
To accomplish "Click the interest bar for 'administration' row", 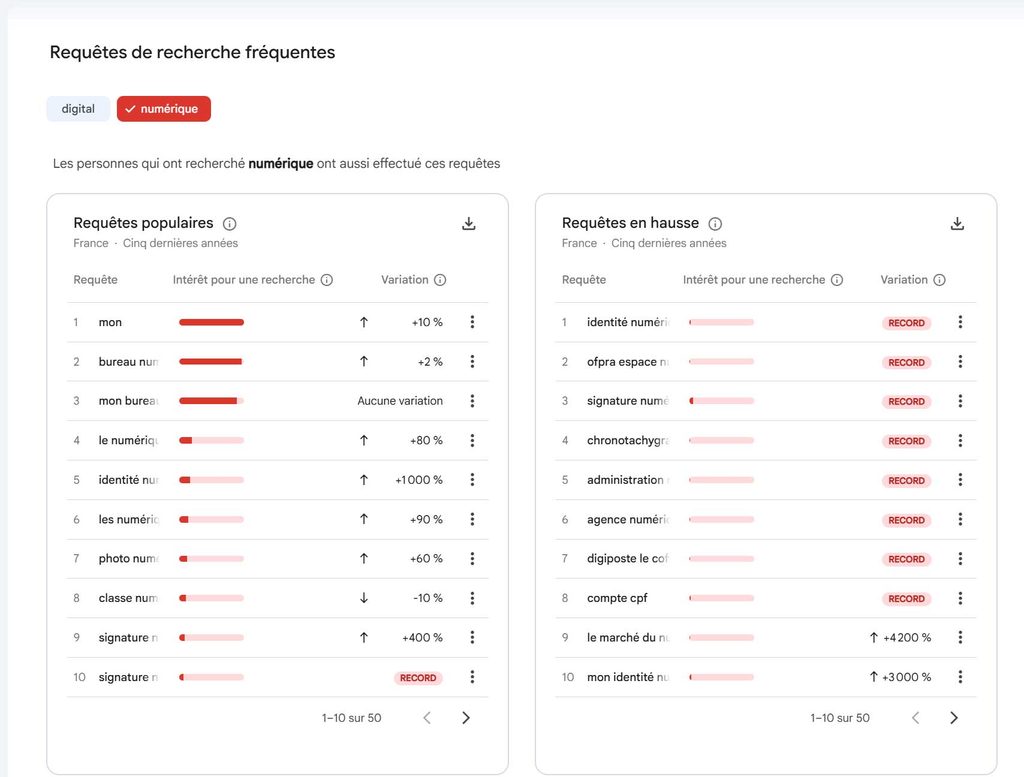I will [721, 480].
